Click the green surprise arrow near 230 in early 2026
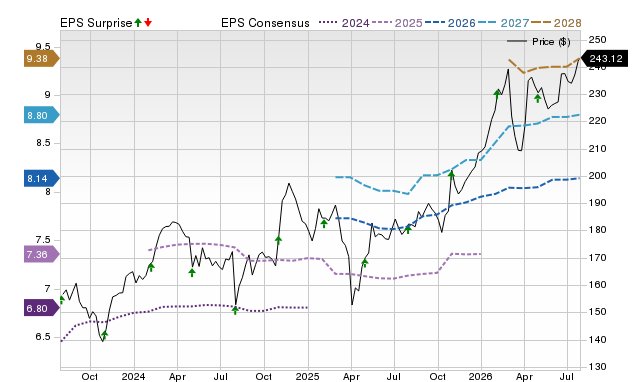 point(497,94)
